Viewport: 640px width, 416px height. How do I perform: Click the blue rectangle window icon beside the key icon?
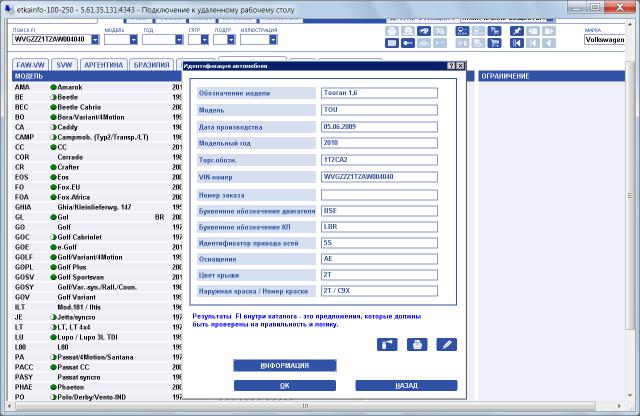391,42
